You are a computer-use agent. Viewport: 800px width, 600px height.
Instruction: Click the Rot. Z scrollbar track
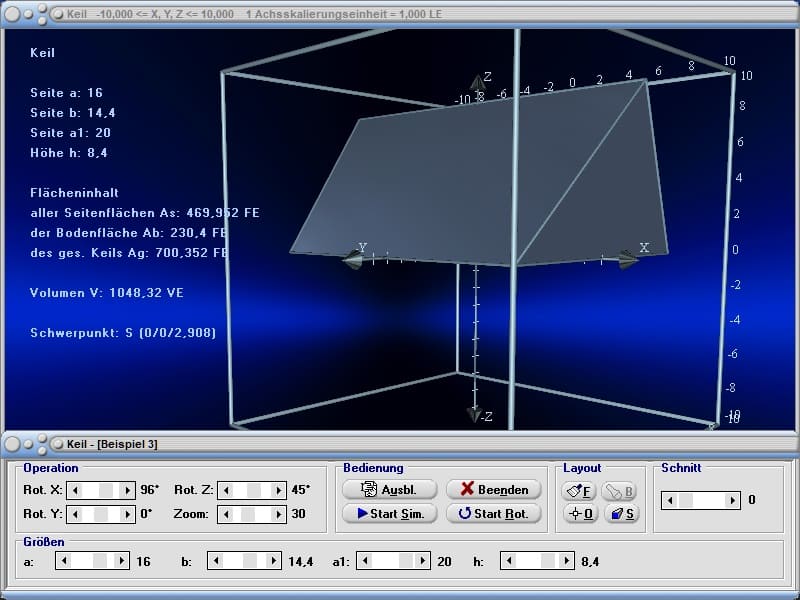252,490
